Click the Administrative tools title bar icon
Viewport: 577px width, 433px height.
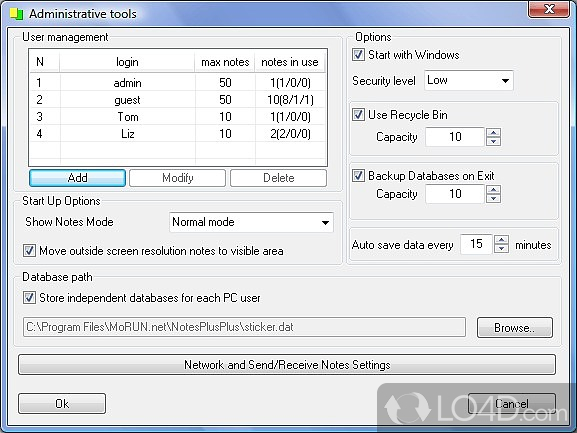click(x=16, y=14)
